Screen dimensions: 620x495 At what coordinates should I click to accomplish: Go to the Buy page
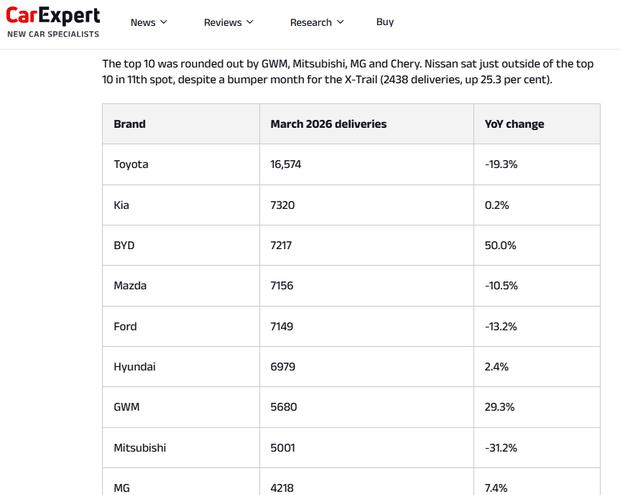385,22
